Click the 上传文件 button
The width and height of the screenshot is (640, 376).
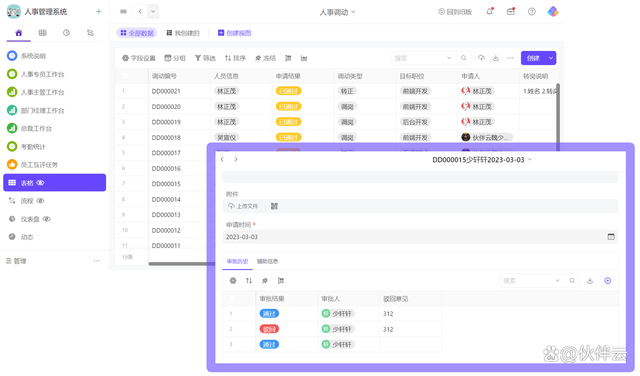click(x=243, y=206)
